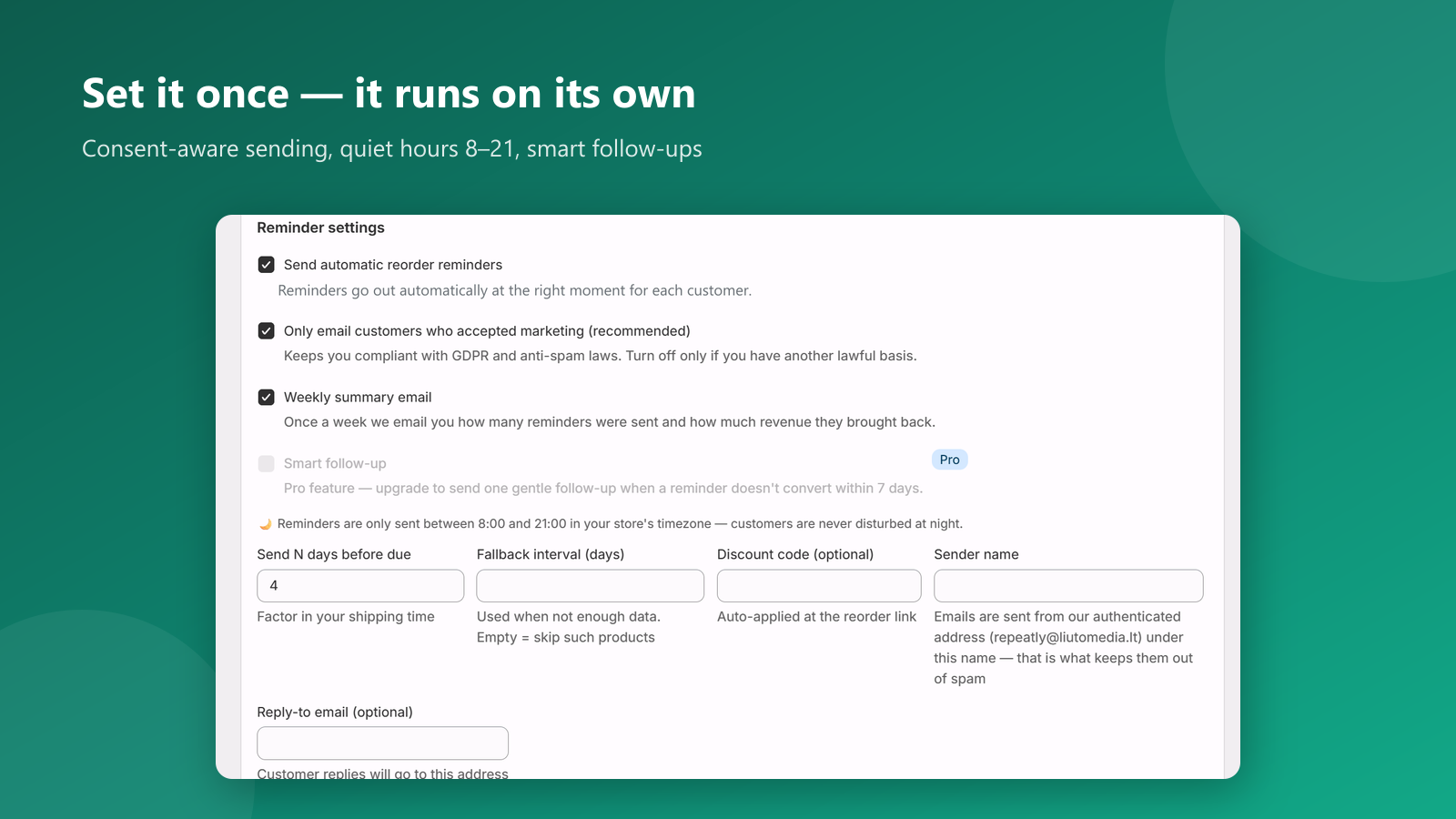Select the Discount code (optional) field

(x=819, y=586)
